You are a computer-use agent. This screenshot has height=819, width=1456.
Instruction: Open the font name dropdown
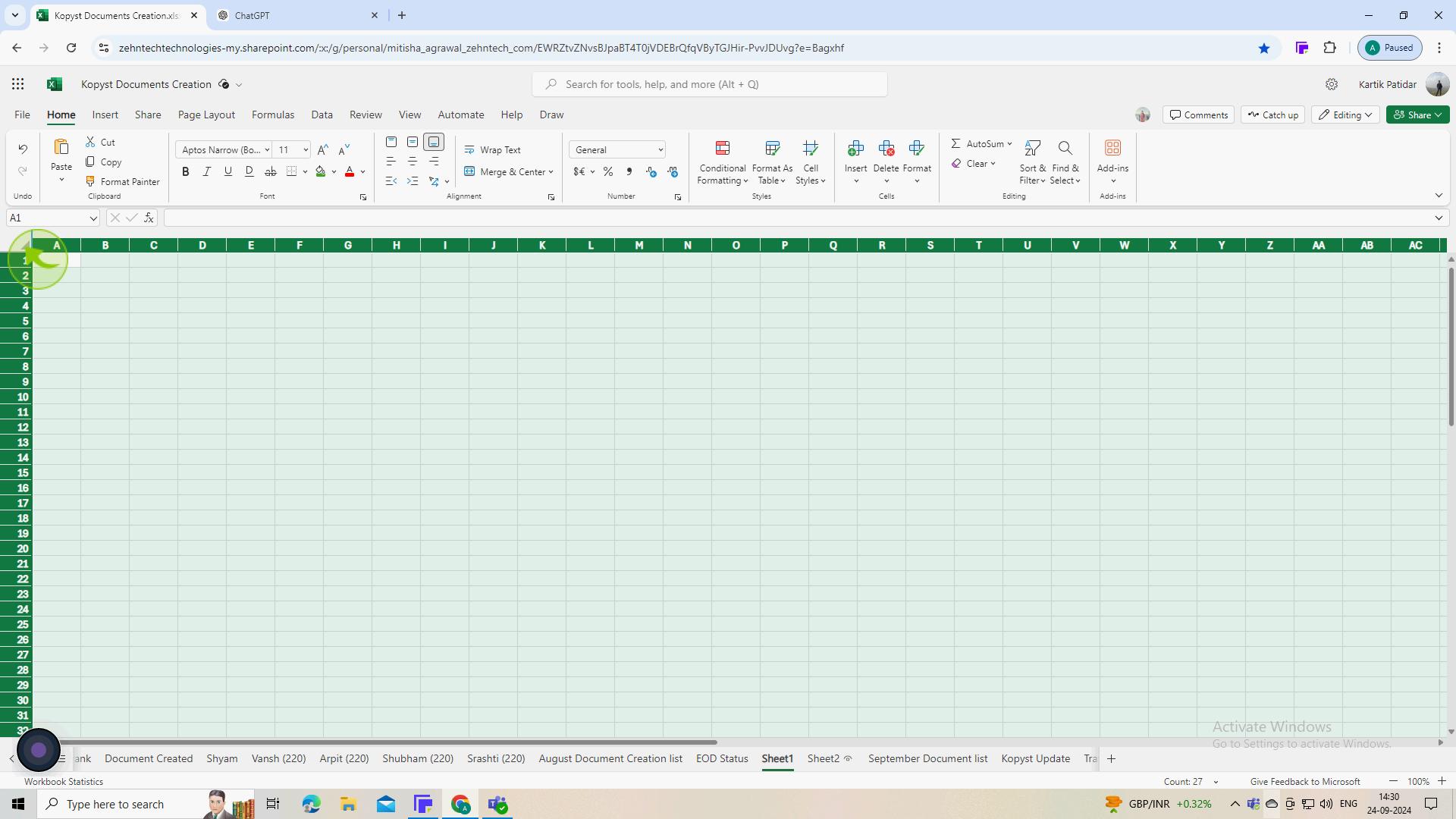point(267,150)
